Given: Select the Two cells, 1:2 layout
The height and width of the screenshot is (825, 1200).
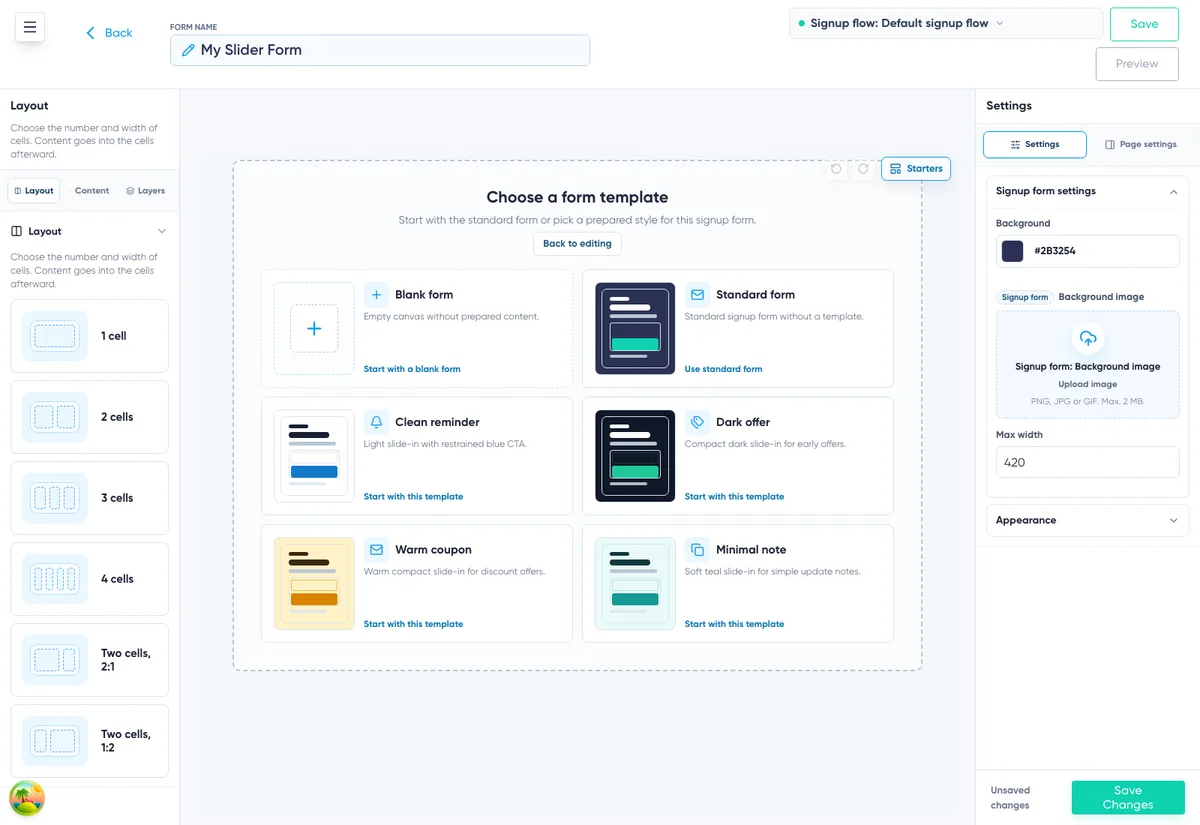Looking at the screenshot, I should pyautogui.click(x=89, y=741).
